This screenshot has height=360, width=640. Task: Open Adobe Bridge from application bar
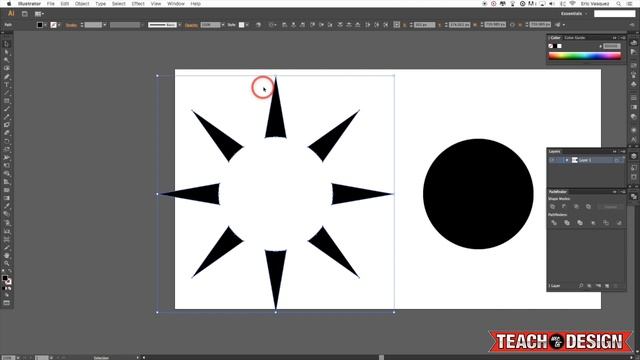(x=24, y=14)
